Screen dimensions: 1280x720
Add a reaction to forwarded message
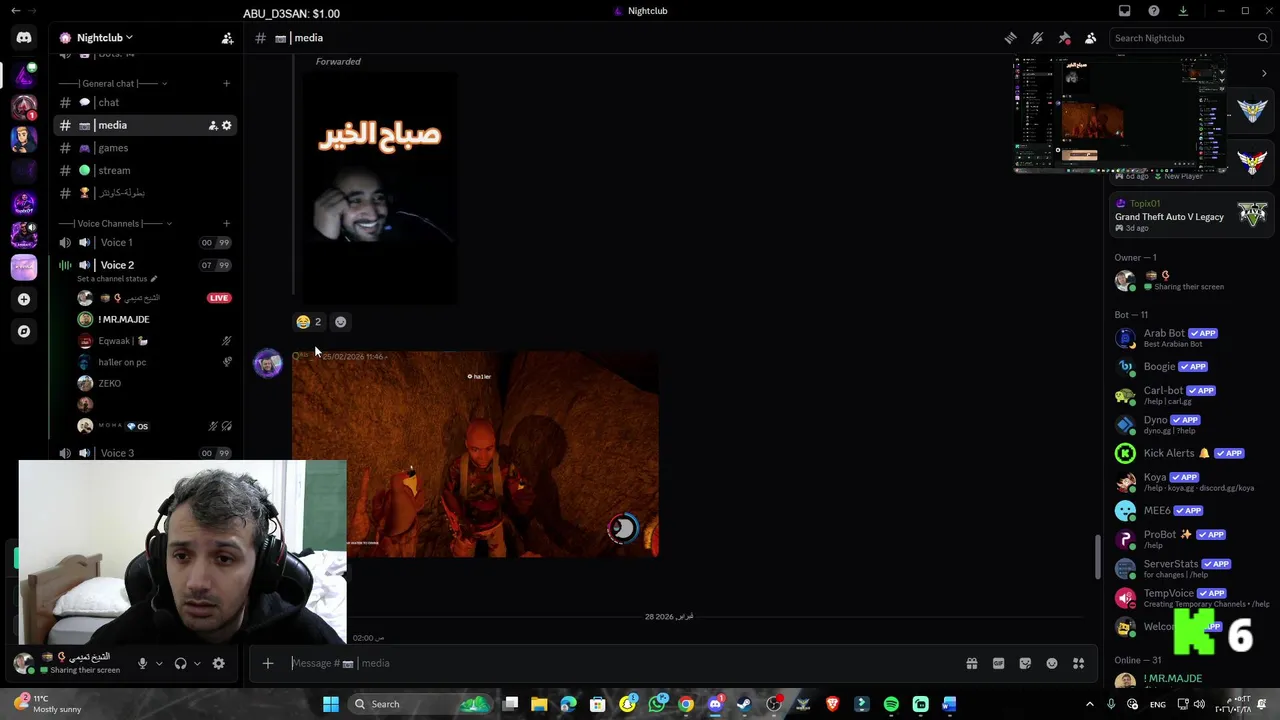click(x=340, y=322)
